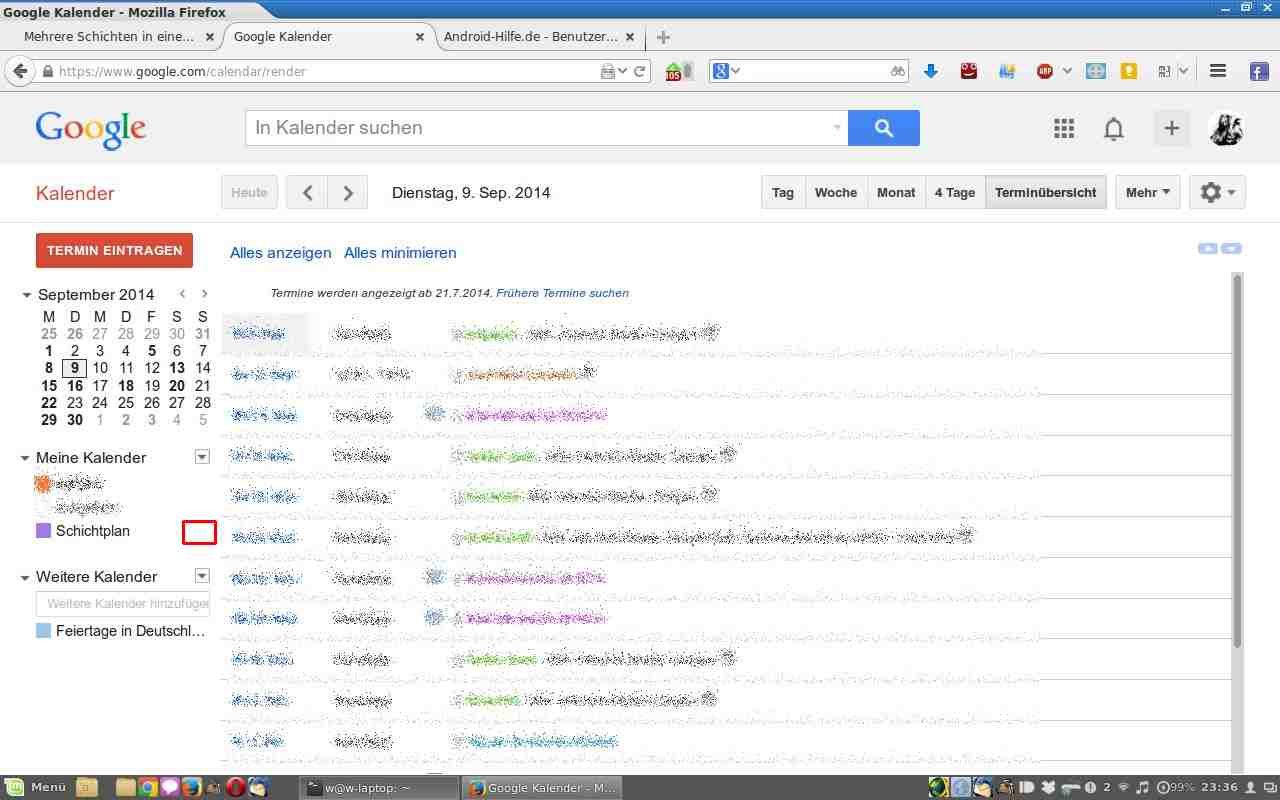This screenshot has height=800, width=1280.
Task: Focus the In Kalender suchen field
Action: coord(546,128)
